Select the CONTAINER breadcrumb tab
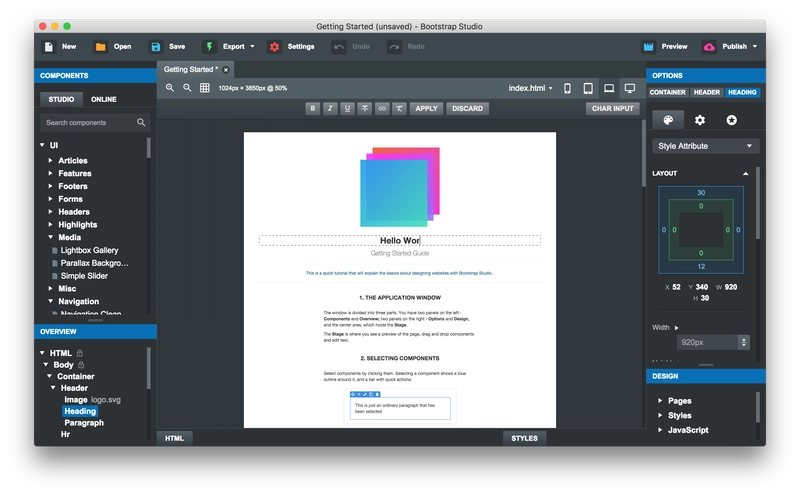Screen dimensions: 800x495 click(667, 92)
